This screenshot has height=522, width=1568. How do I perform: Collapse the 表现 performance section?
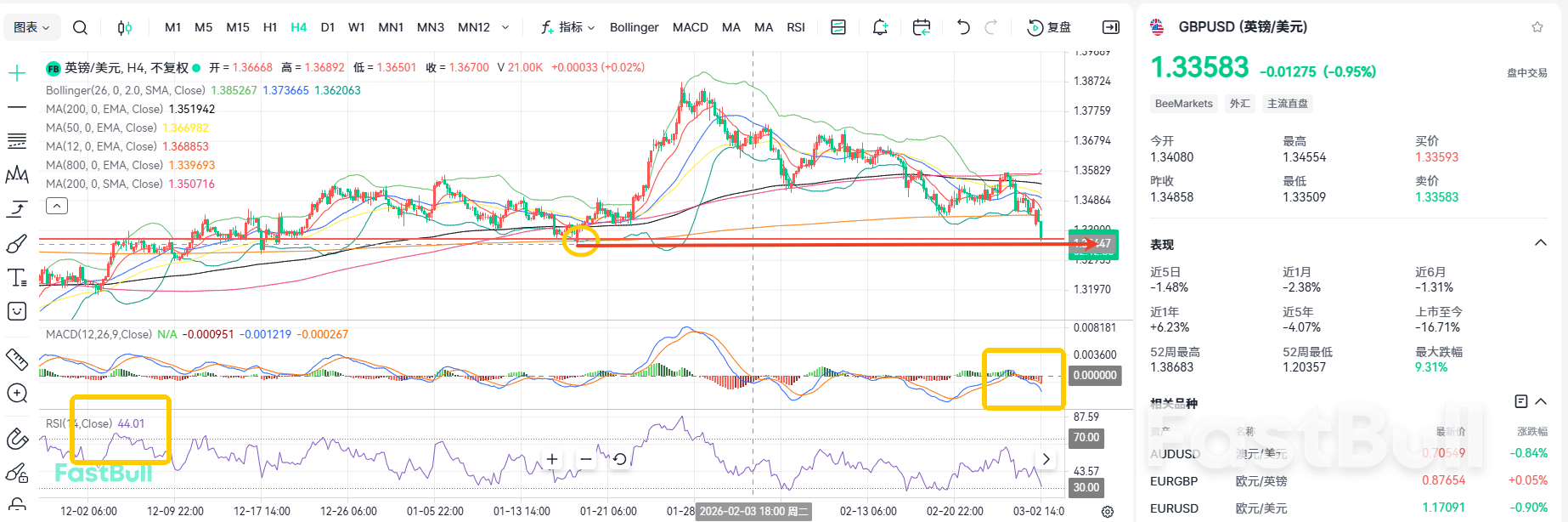(1540, 243)
